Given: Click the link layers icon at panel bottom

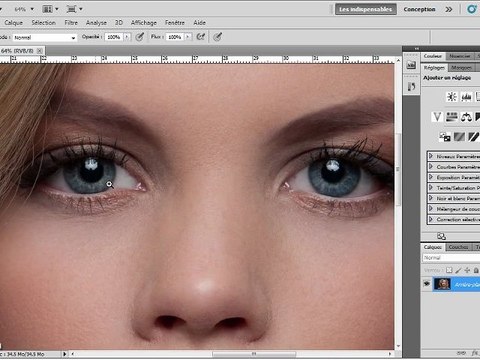Looking at the screenshot, I should click(461, 353).
